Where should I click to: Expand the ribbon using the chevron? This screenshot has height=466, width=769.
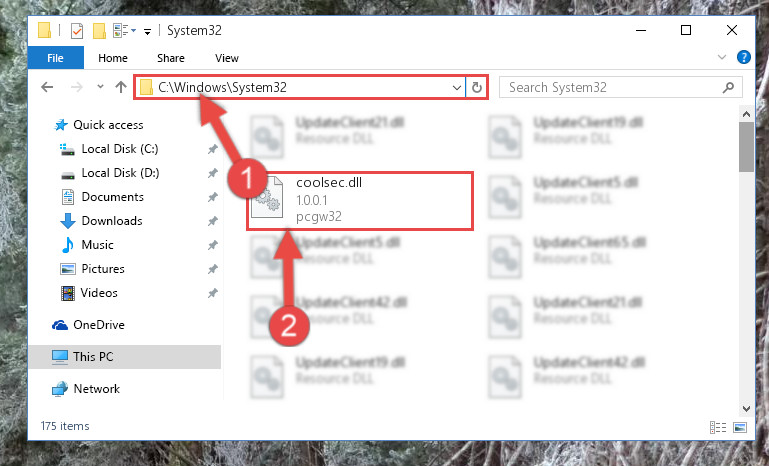721,57
